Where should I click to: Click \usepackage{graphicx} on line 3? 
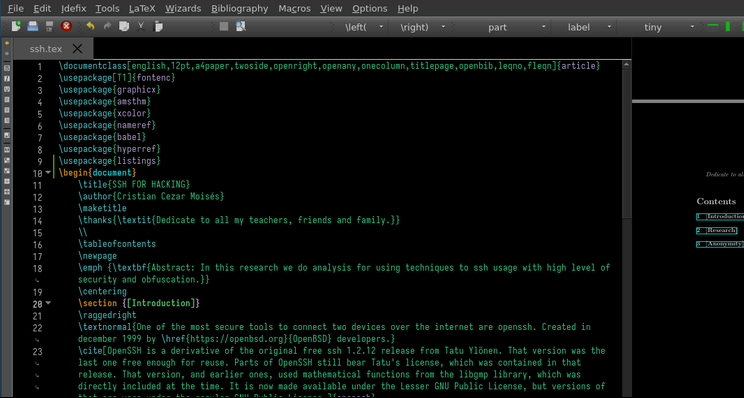110,90
